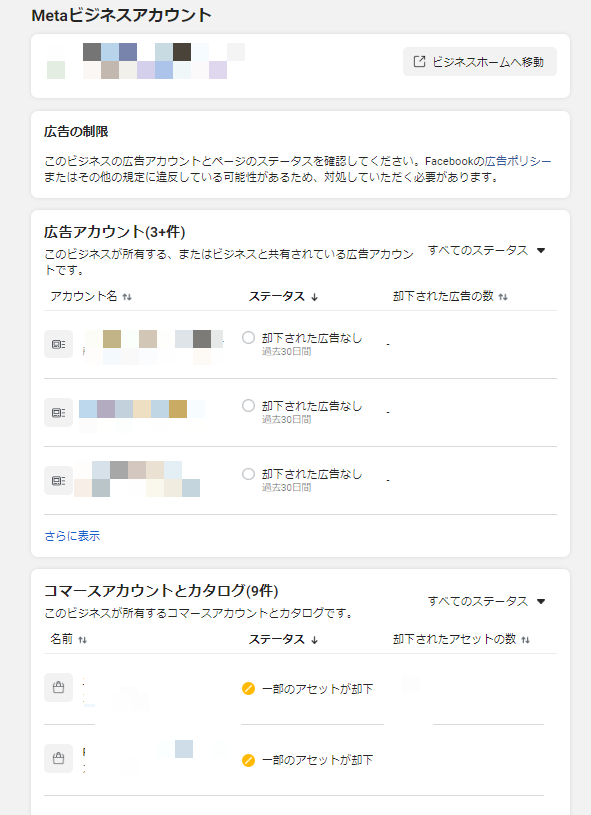Click the 広告の制限 heading
The image size is (591, 815).
click(76, 132)
